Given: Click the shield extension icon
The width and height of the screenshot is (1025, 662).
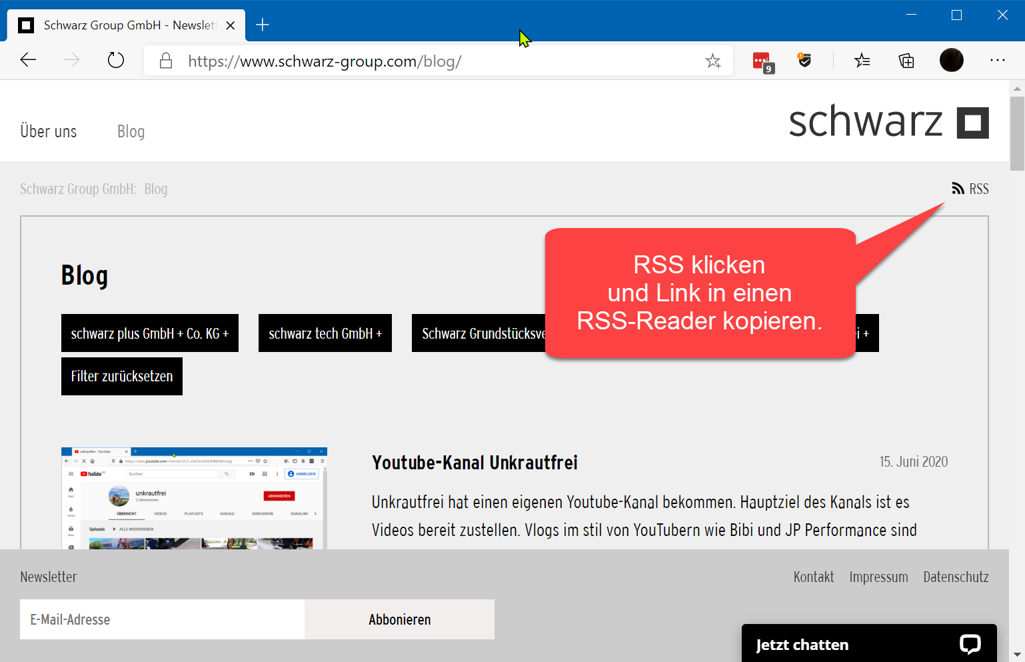Looking at the screenshot, I should (804, 61).
